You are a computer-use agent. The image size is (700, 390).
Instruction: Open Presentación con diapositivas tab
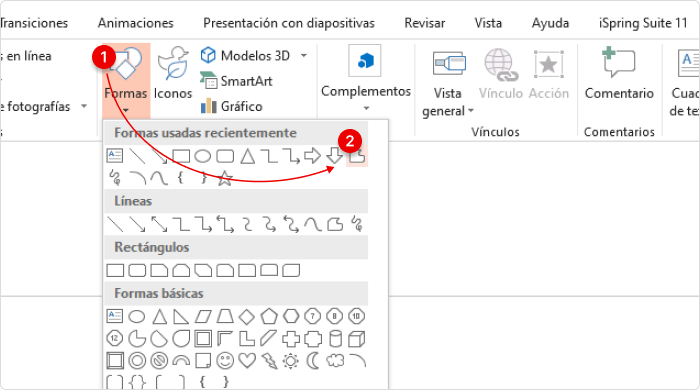289,23
